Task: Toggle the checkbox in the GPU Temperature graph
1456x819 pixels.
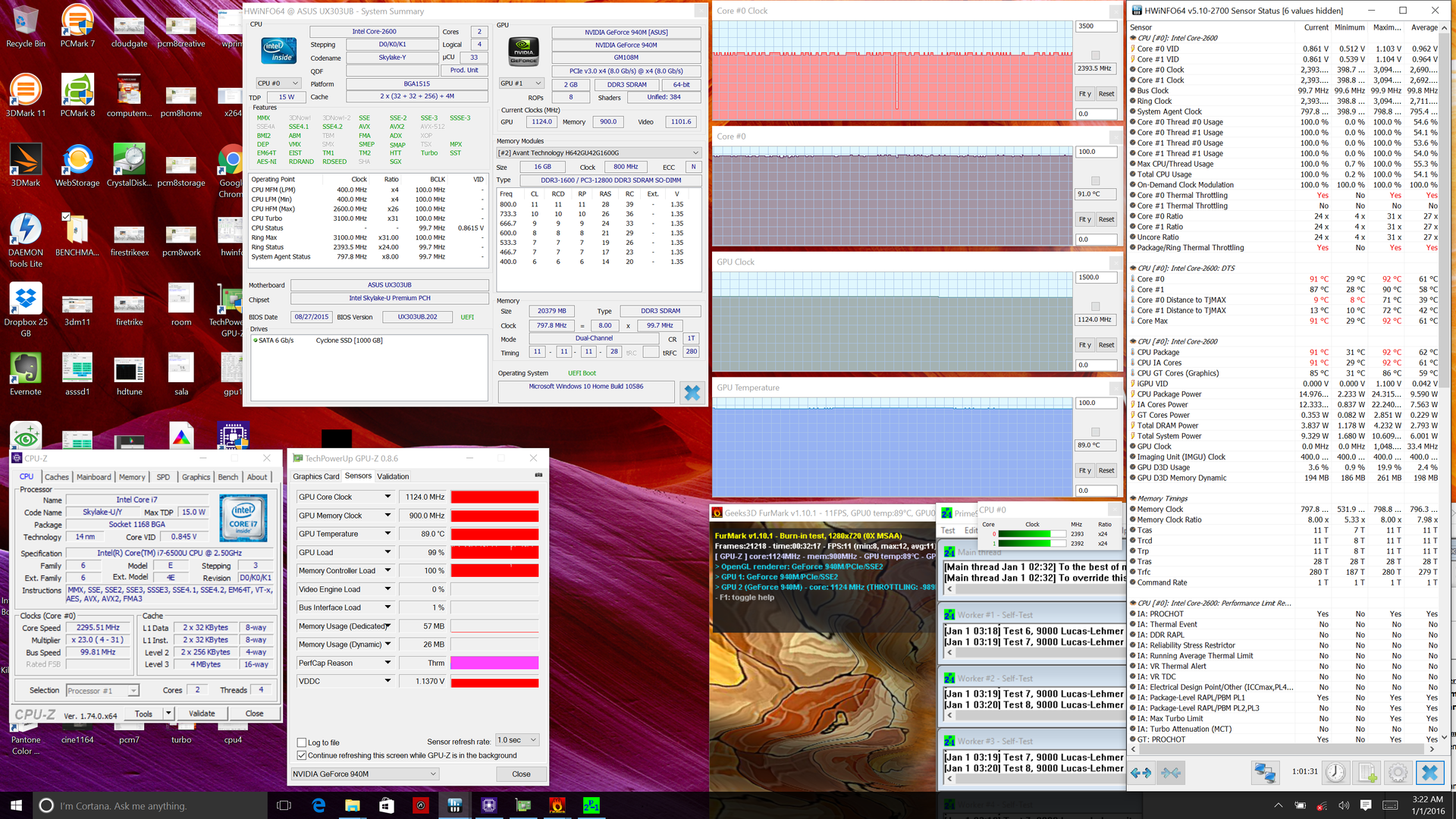Action: (1095, 432)
